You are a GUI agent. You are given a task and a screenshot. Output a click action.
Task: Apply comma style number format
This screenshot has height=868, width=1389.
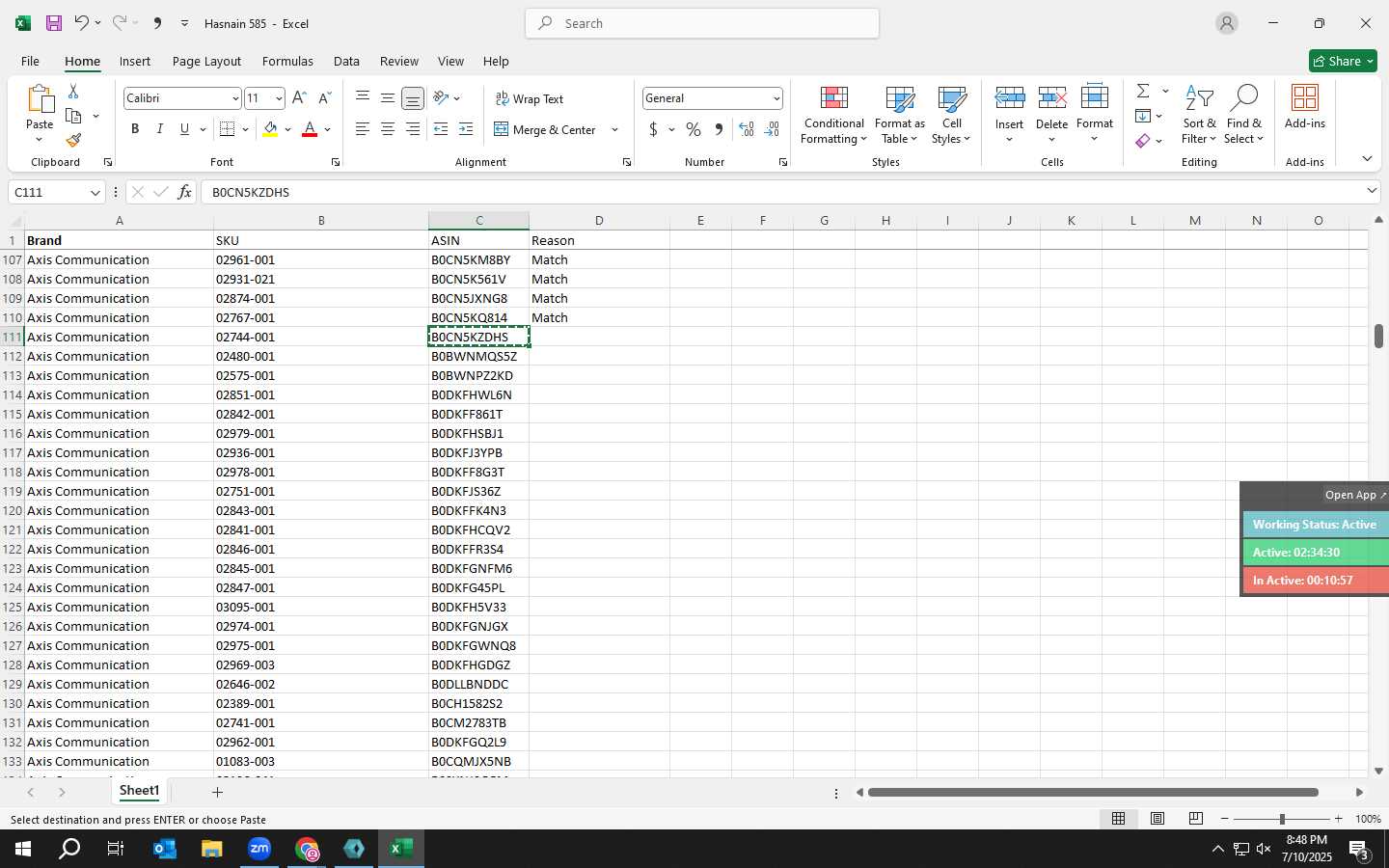[719, 129]
